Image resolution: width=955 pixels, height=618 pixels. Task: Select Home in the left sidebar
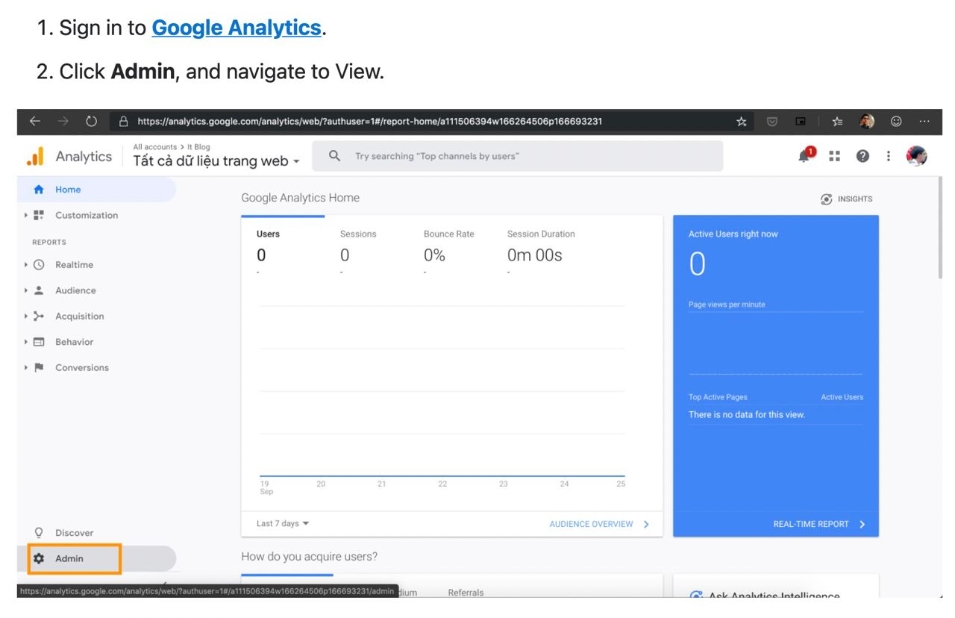(68, 189)
